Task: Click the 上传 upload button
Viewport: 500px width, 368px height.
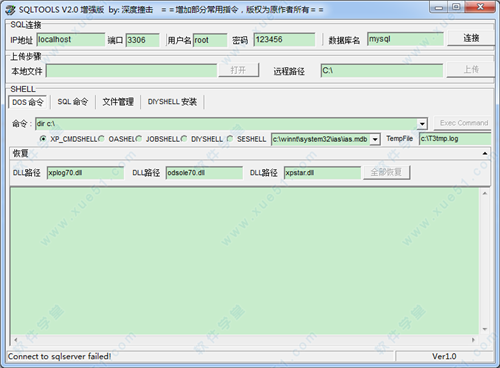Action: (471, 70)
